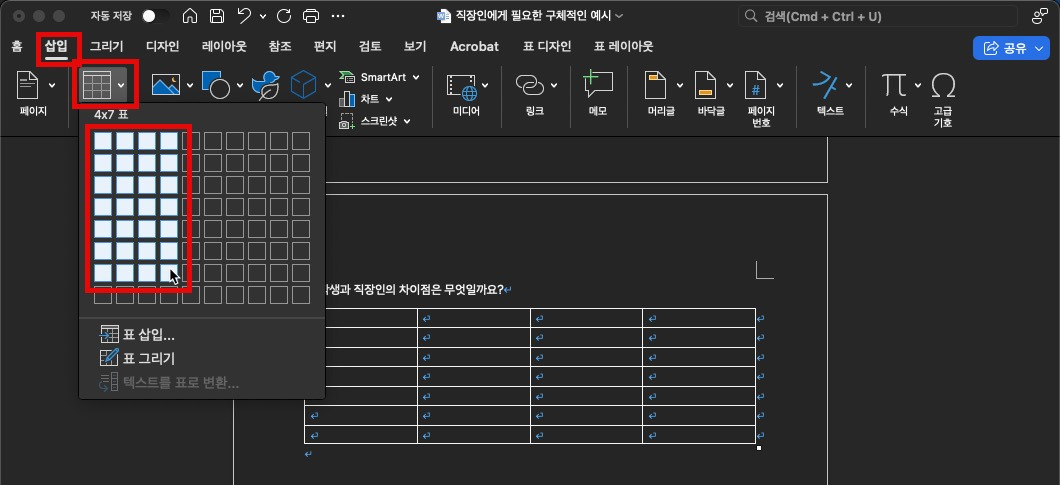The height and width of the screenshot is (485, 1060).
Task: Expand the undo history arrow
Action: [x=262, y=16]
